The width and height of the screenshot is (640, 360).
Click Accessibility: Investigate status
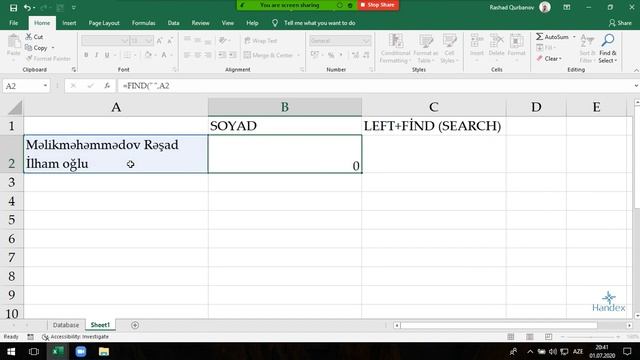point(75,337)
